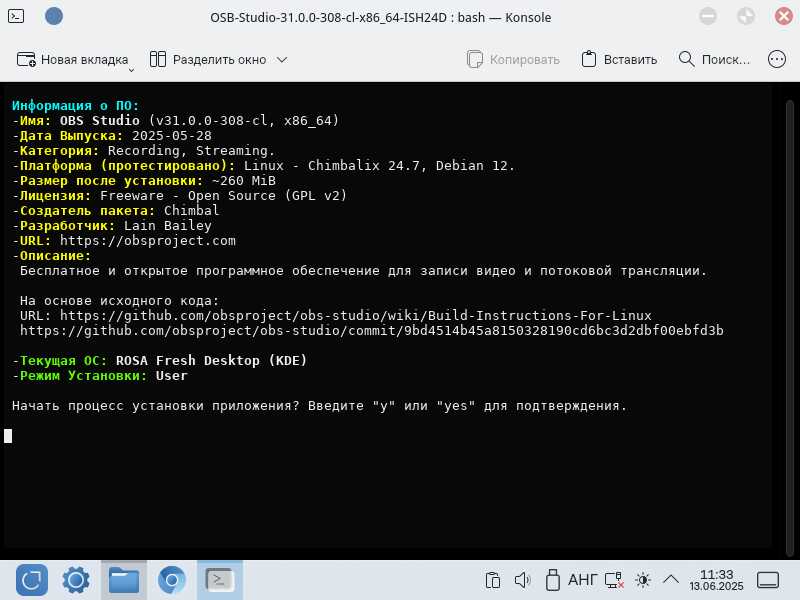
Task: Open a new Konsole tab
Action: tap(72, 60)
